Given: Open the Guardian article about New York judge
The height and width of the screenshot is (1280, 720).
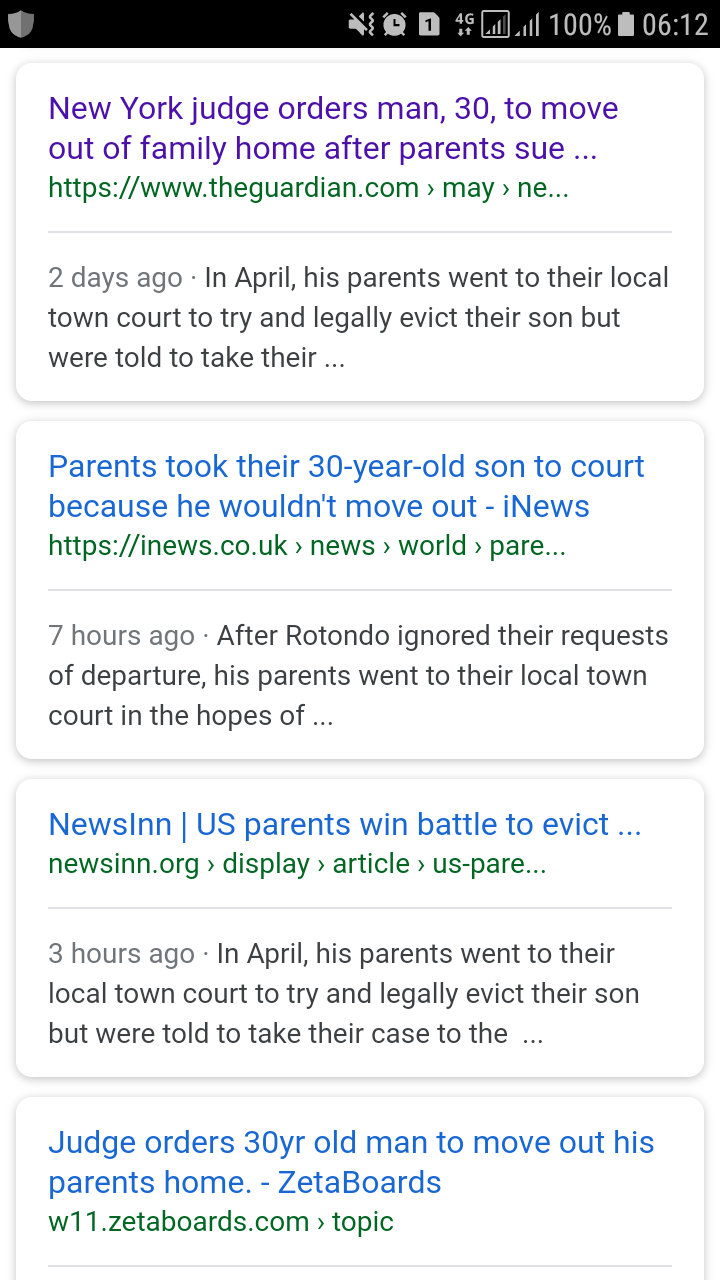Looking at the screenshot, I should pos(333,128).
